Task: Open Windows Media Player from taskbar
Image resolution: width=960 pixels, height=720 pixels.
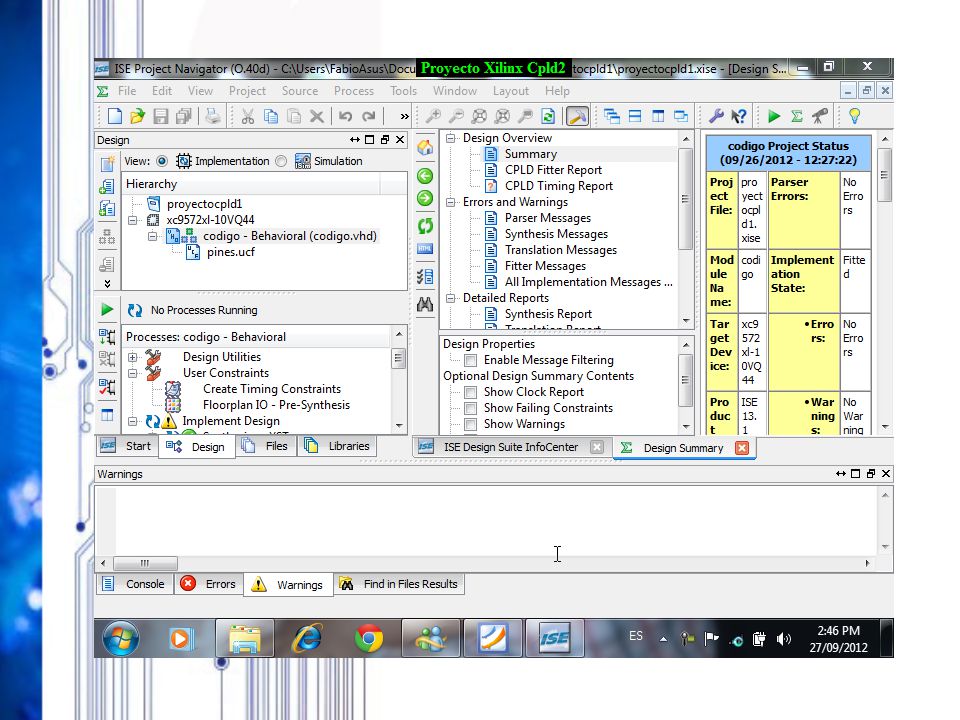Action: (x=181, y=639)
